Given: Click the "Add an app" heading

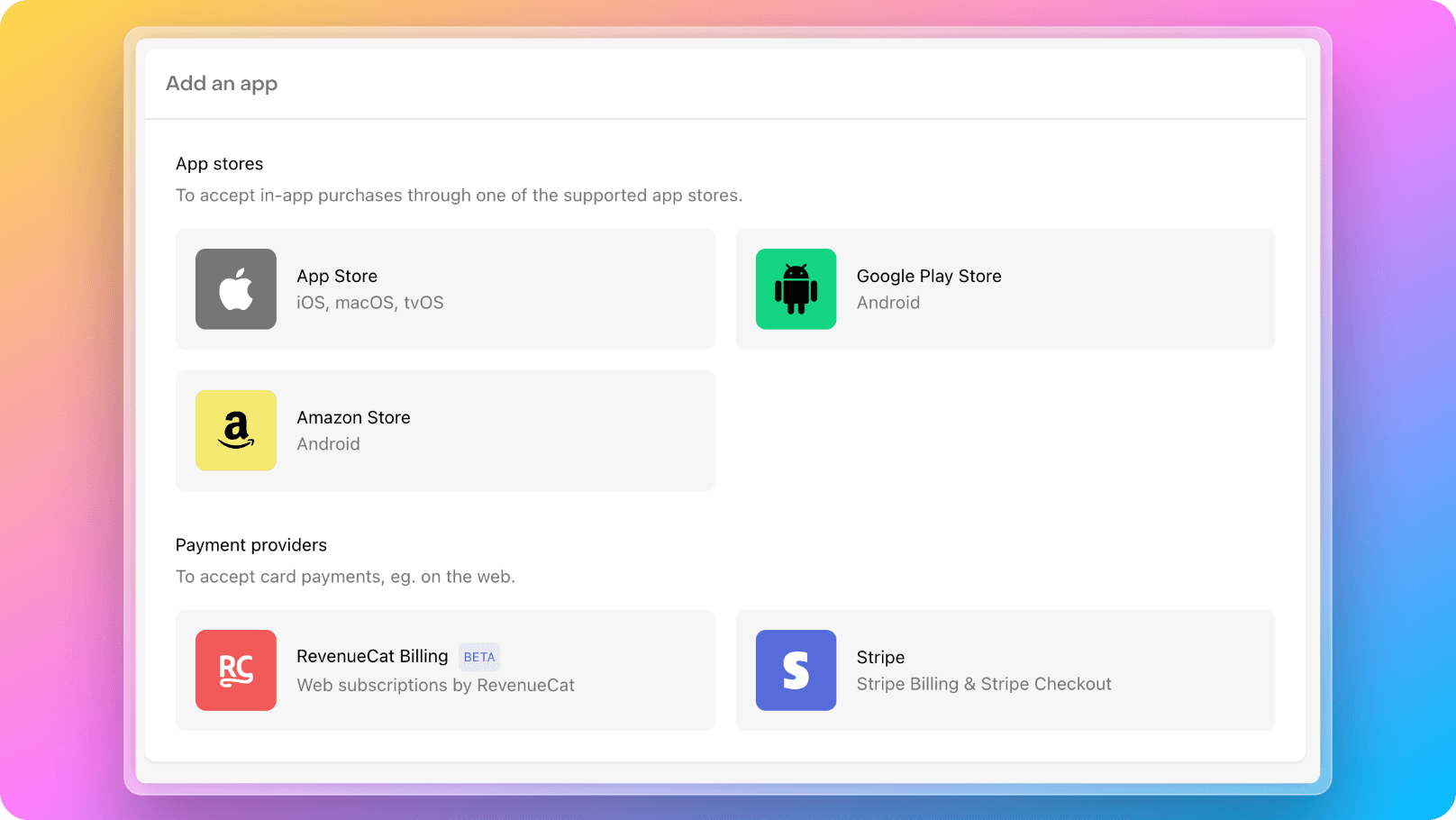Looking at the screenshot, I should [222, 84].
